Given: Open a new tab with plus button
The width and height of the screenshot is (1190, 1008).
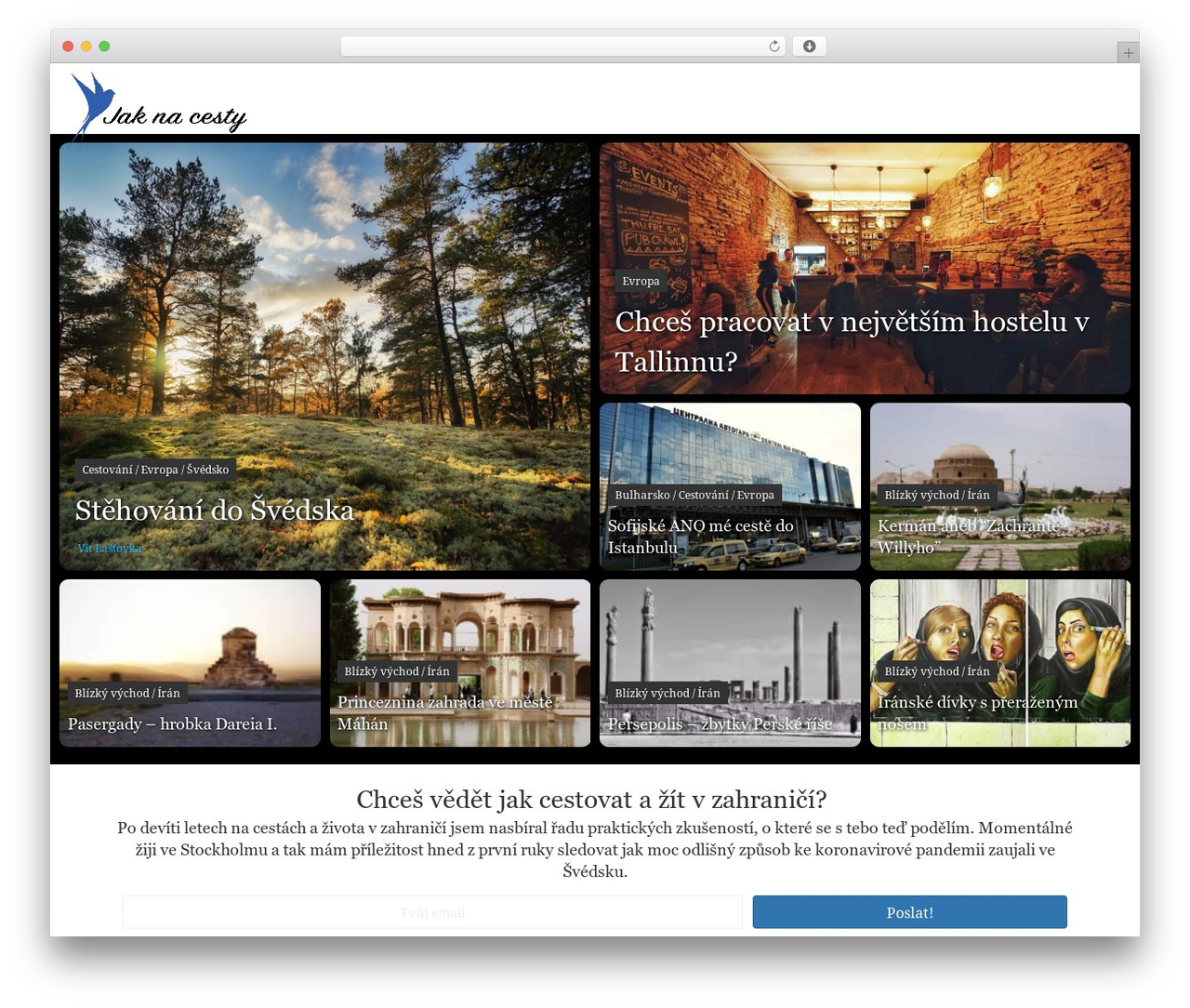Looking at the screenshot, I should click(x=1128, y=53).
